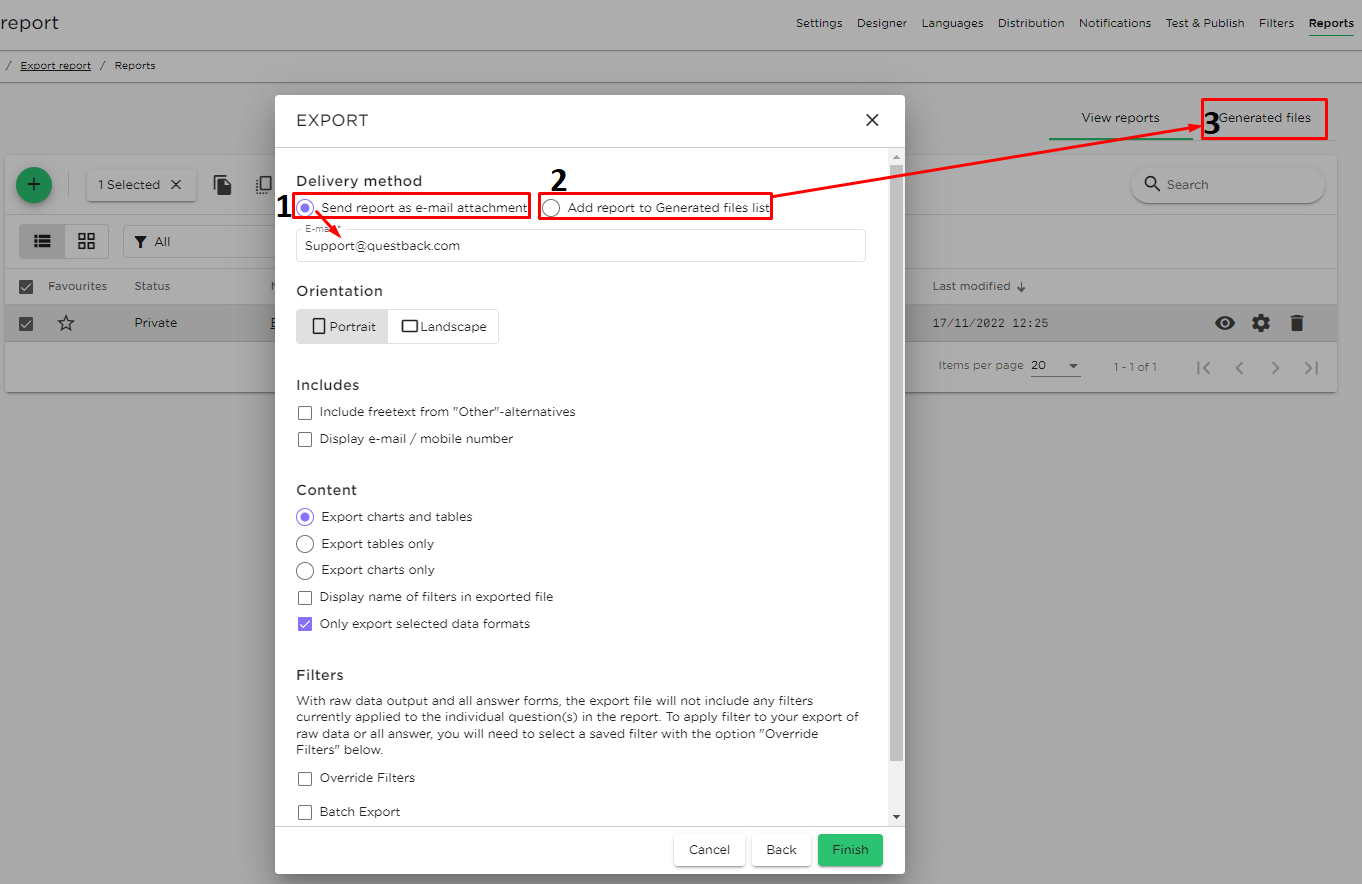Check Display name of filters in exported file
This screenshot has width=1362, height=884.
(x=305, y=597)
